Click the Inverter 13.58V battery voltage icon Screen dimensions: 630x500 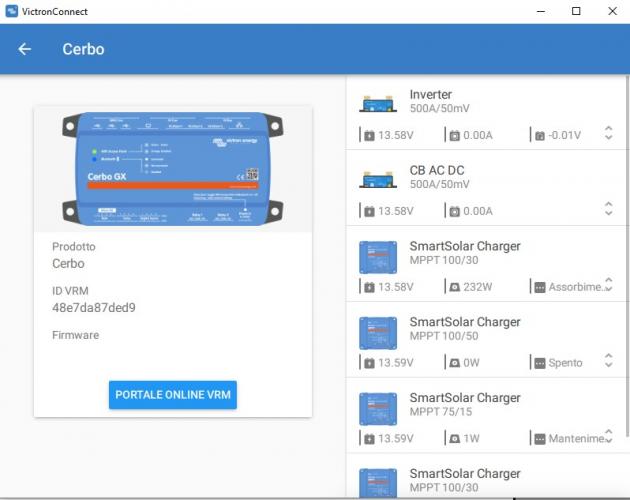[x=369, y=135]
